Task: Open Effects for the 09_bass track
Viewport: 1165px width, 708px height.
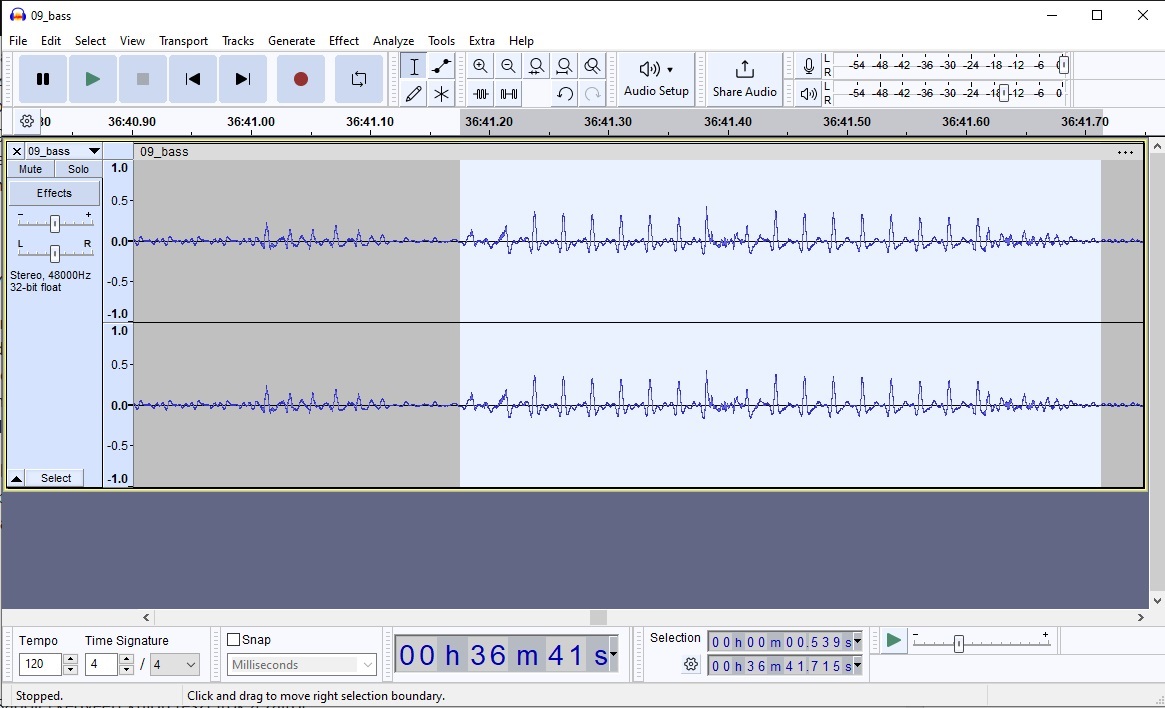Action: pyautogui.click(x=54, y=193)
